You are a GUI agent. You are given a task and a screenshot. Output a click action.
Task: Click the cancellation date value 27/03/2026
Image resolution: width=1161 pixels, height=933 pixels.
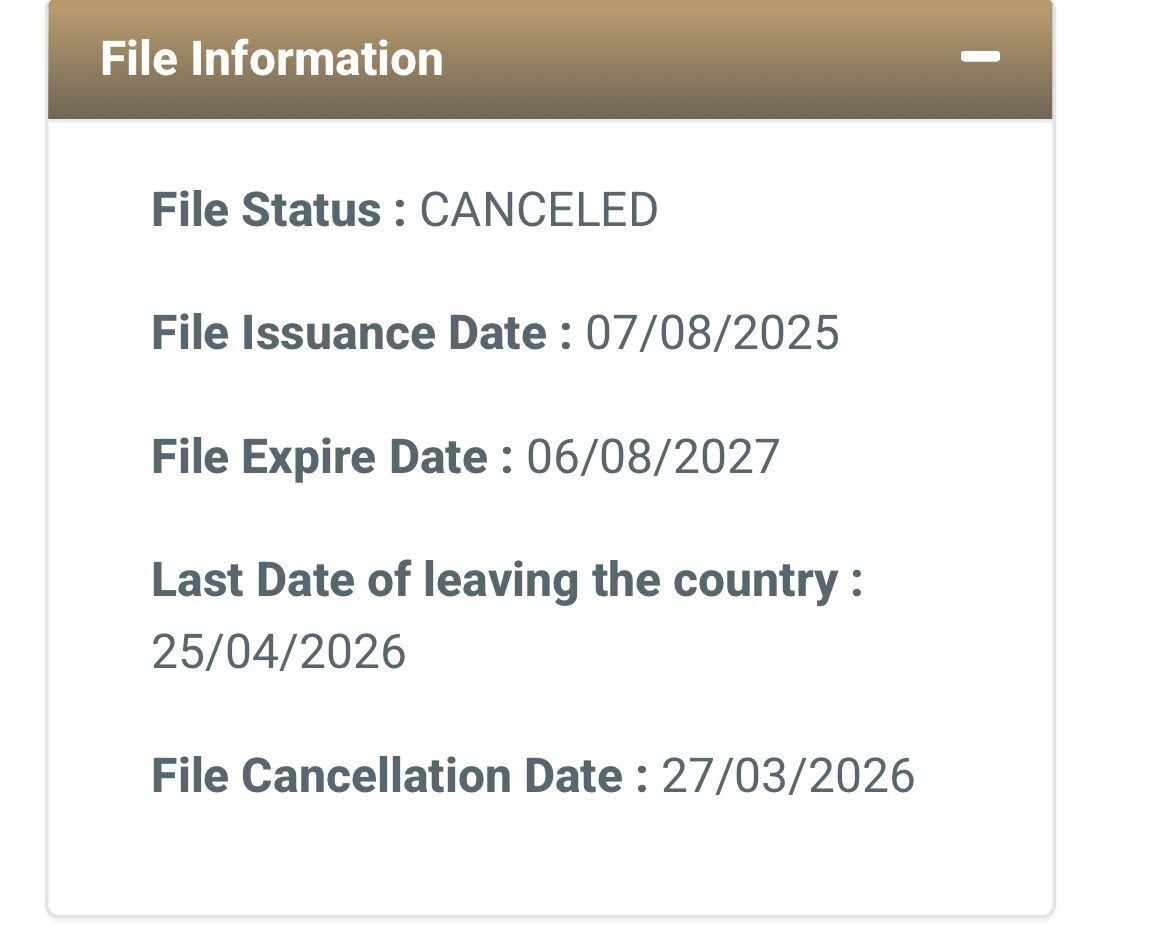click(x=788, y=776)
